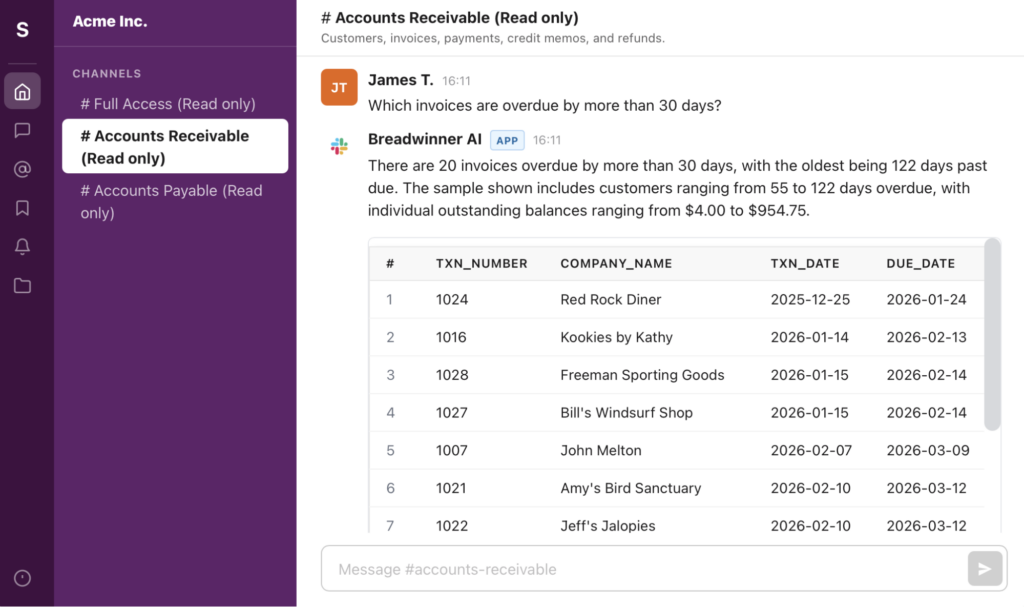Click transaction number 1022

coord(452,526)
